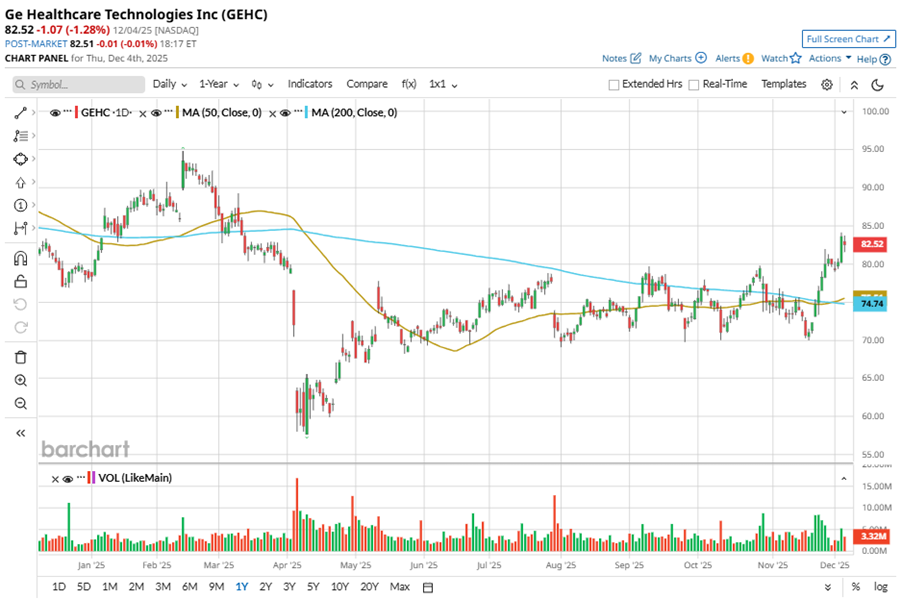
Task: Collapse the main chart legend chevron
Action: tap(844, 112)
